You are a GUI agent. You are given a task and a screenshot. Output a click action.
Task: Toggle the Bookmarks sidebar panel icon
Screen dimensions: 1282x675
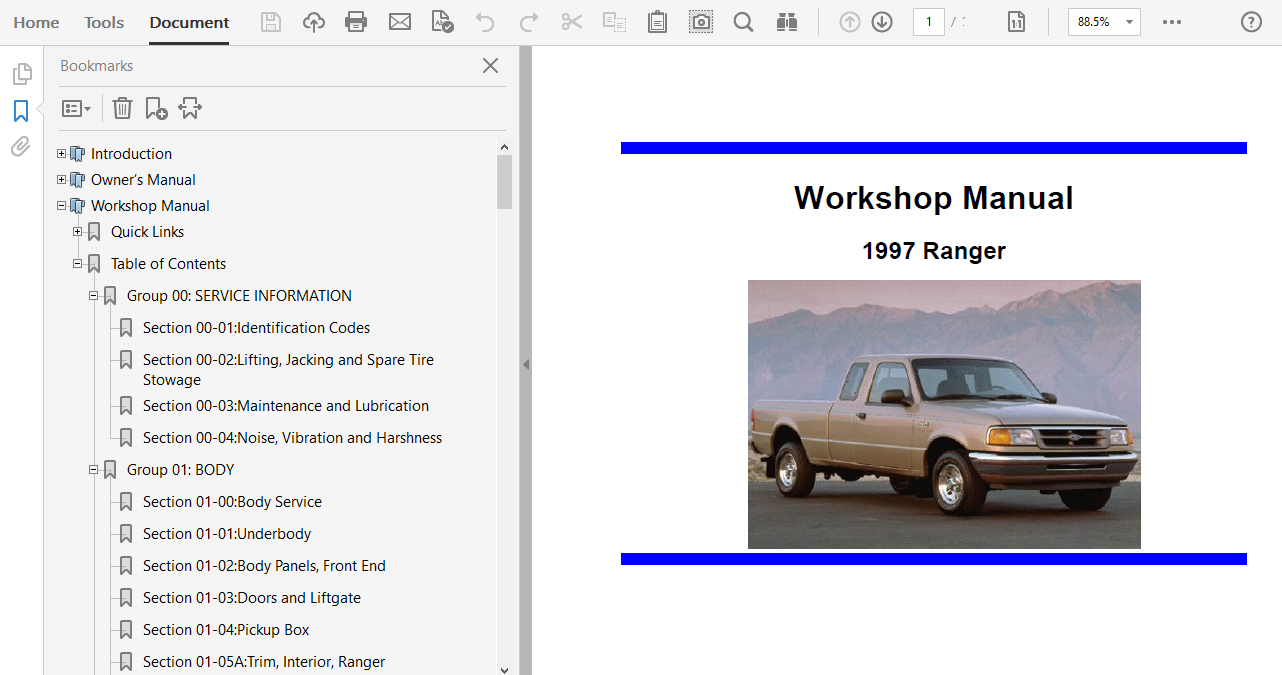click(x=21, y=111)
